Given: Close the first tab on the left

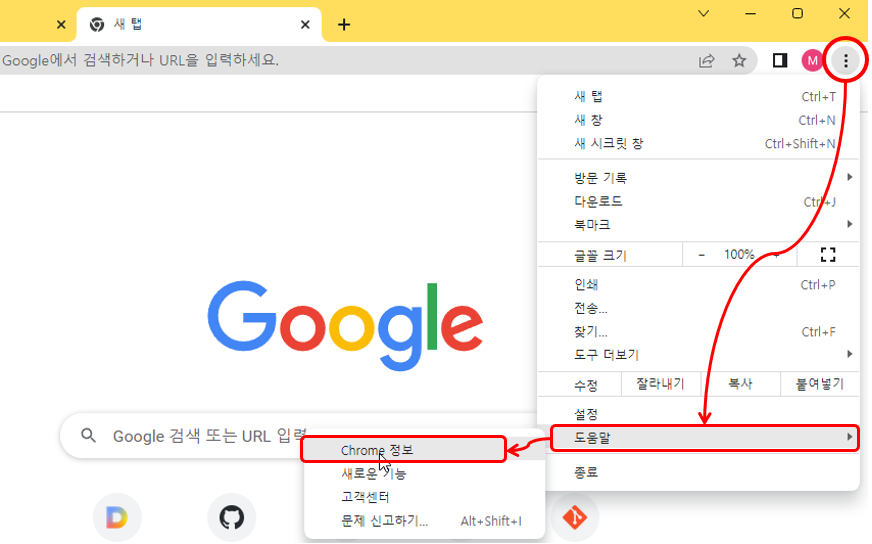Looking at the screenshot, I should pos(61,24).
